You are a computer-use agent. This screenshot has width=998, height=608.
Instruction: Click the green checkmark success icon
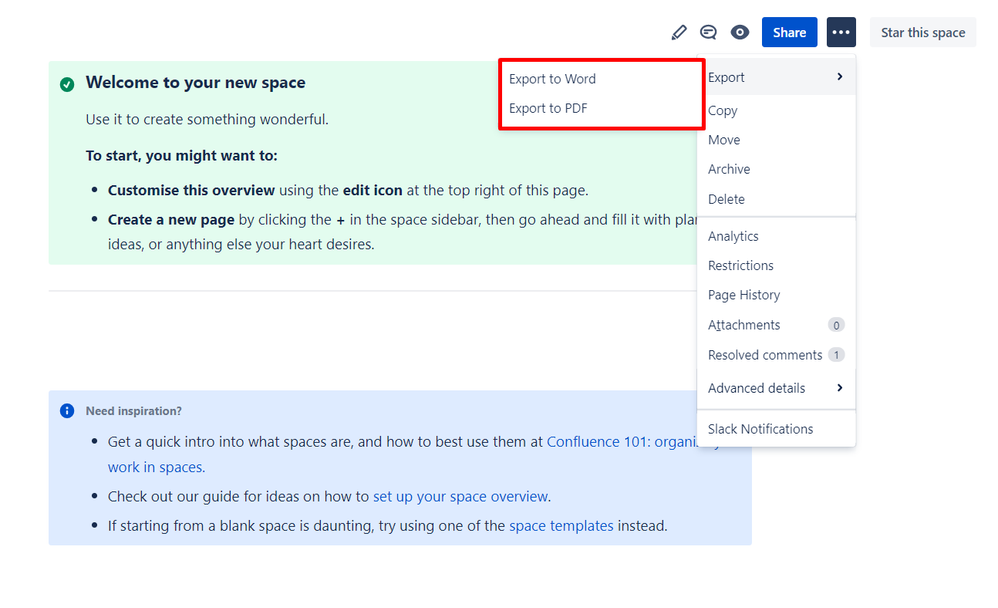(67, 84)
